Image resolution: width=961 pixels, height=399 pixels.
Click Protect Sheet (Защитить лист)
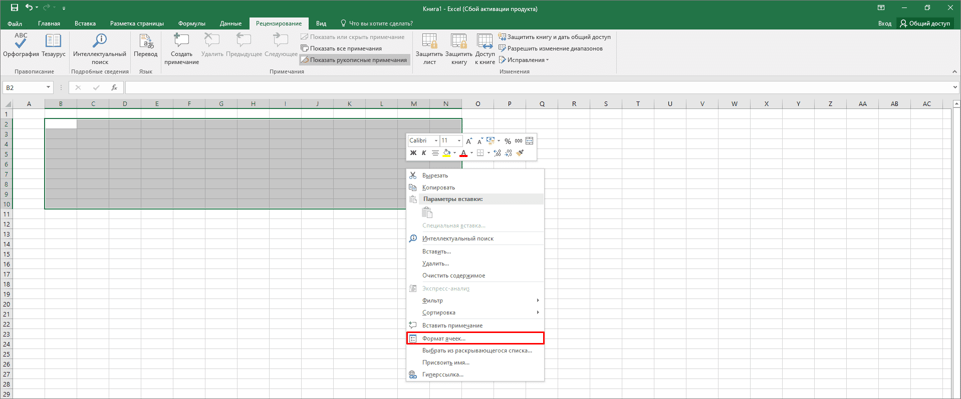pos(429,49)
